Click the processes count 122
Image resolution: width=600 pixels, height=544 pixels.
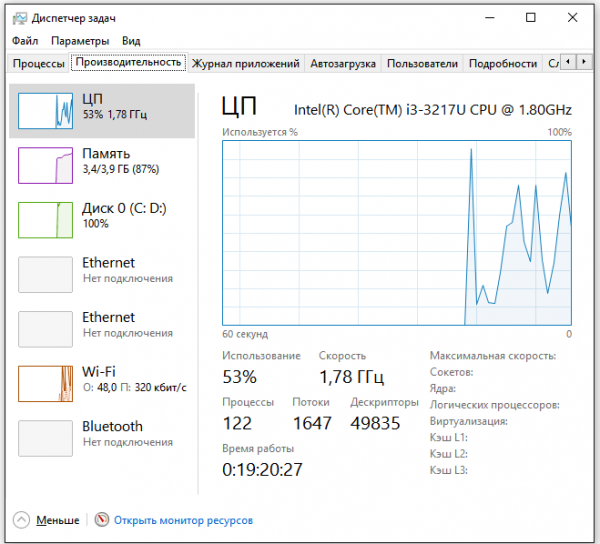point(237,423)
